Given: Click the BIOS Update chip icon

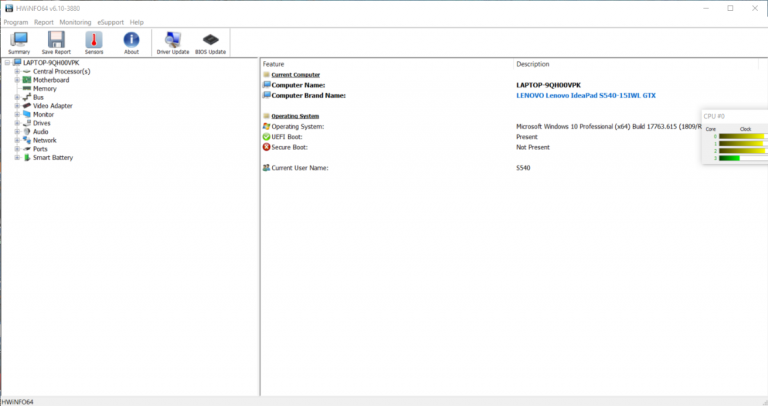Looking at the screenshot, I should pos(210,41).
